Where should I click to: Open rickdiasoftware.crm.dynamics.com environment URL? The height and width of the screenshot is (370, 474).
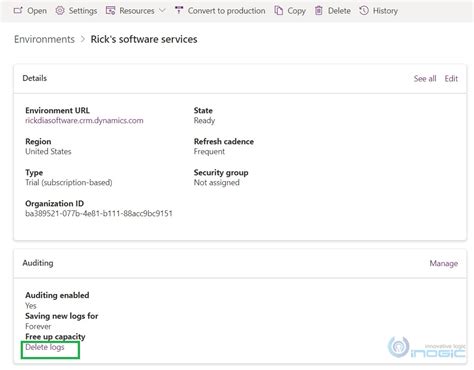point(84,121)
